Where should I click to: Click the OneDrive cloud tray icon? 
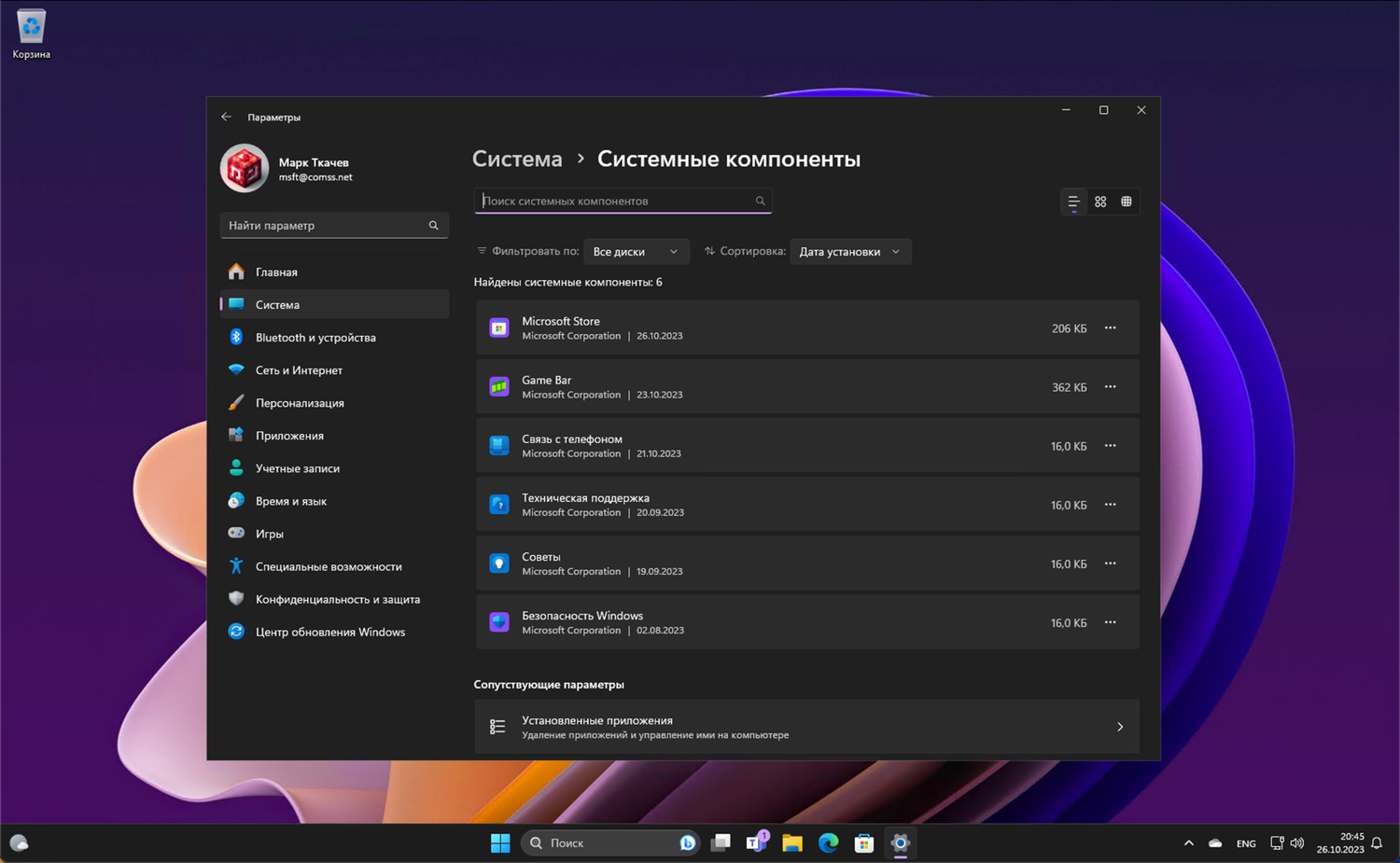(1215, 843)
